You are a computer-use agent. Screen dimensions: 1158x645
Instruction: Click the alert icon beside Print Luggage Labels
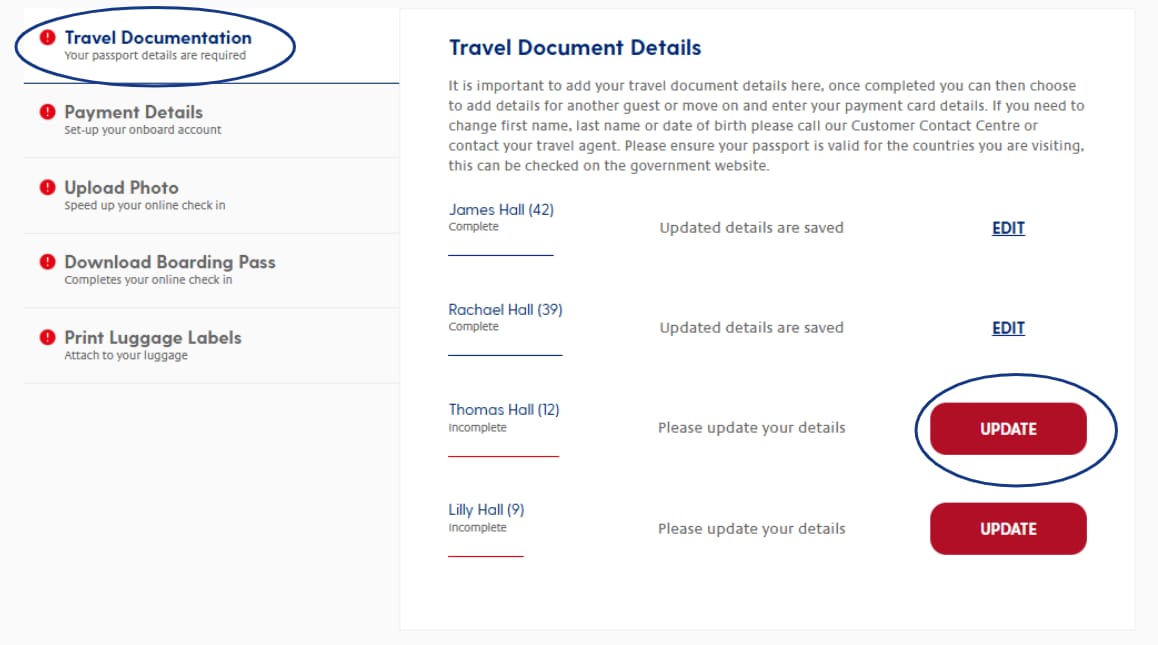(x=47, y=337)
